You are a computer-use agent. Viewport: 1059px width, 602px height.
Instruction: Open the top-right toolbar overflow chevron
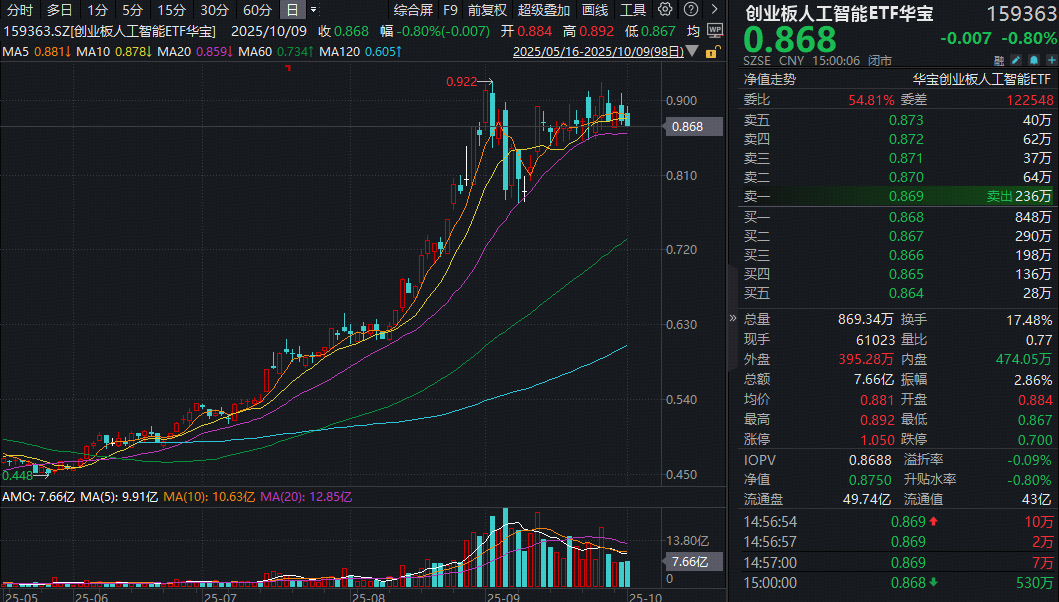pyautogui.click(x=713, y=10)
